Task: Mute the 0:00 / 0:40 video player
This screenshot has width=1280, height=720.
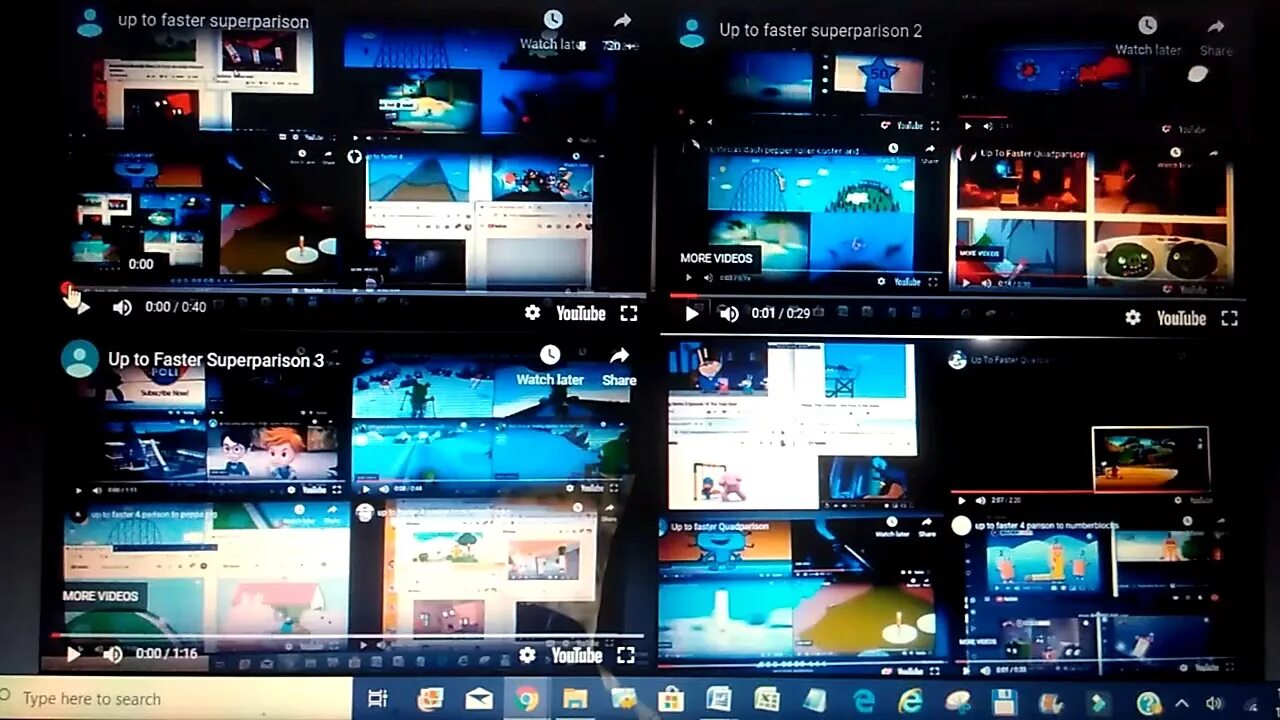Action: (x=122, y=307)
